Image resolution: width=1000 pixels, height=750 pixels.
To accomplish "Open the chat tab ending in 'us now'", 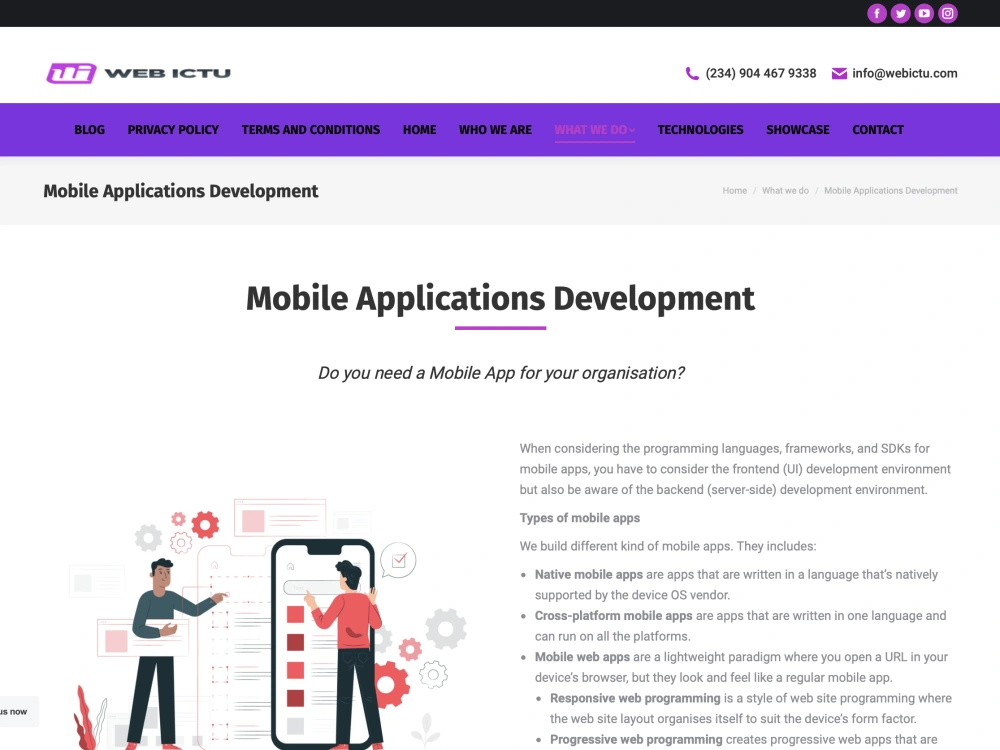I will point(18,712).
